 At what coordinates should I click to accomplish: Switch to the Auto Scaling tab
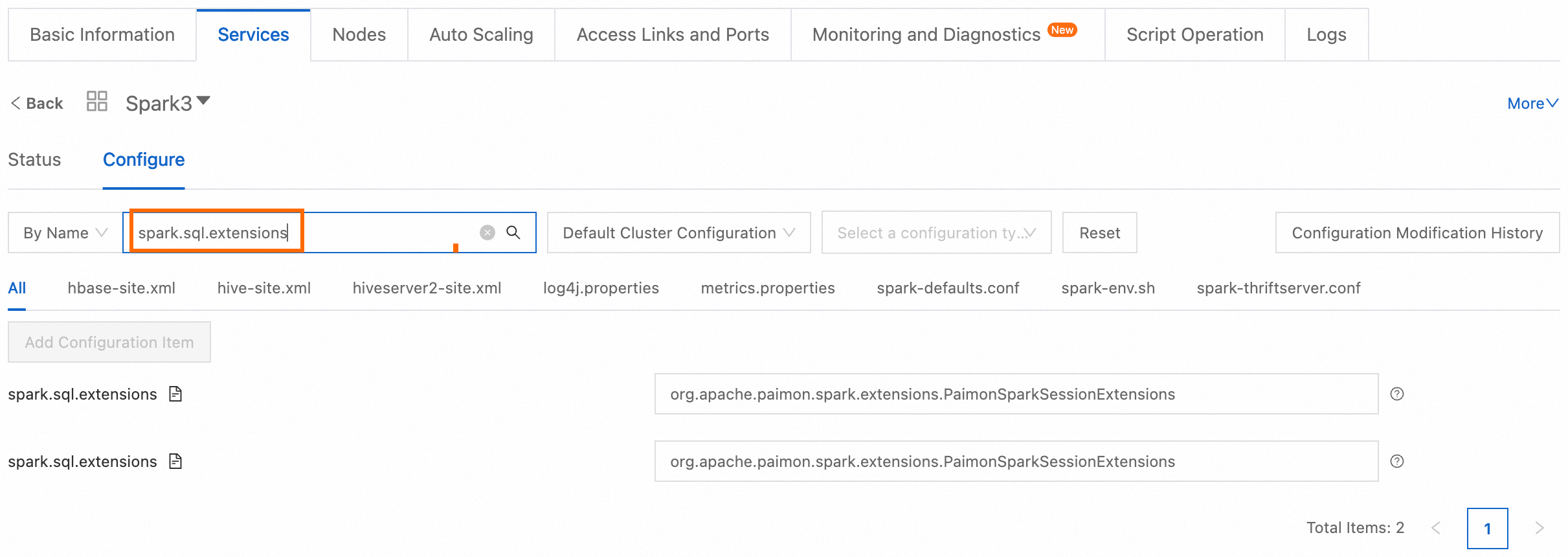point(481,35)
